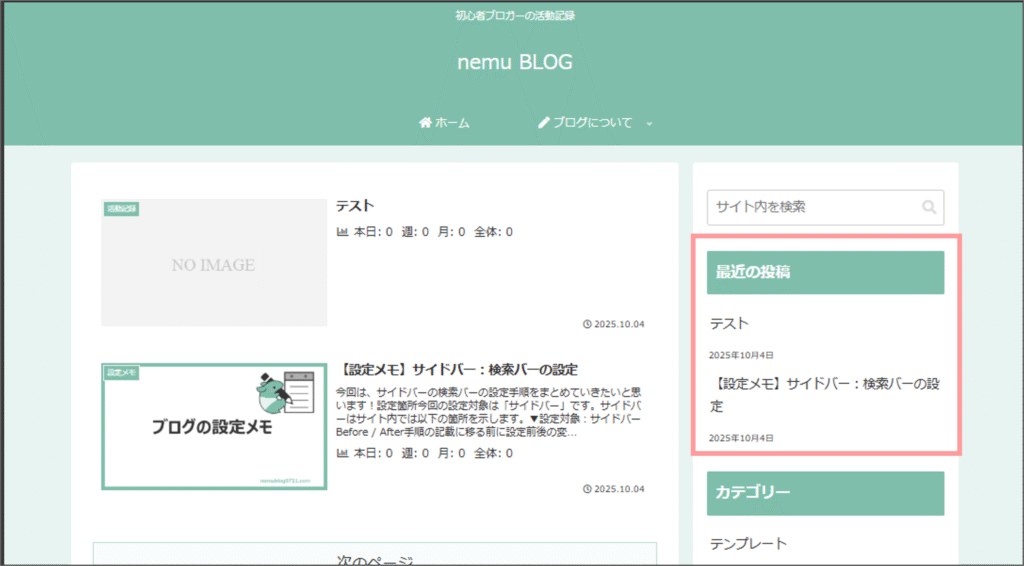Click the 設定メモ category badge on thumbnail
Image resolution: width=1024 pixels, height=566 pixels.
pyautogui.click(x=121, y=373)
